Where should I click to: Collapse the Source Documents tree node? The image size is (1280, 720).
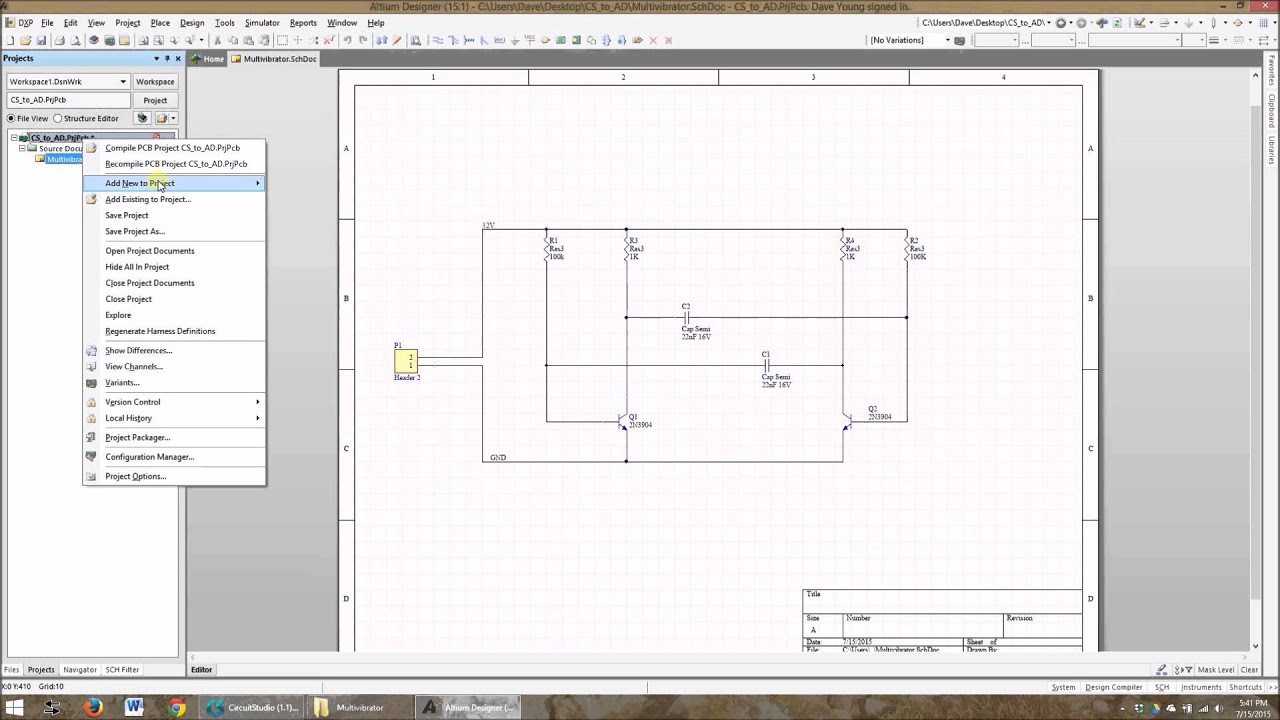coord(22,148)
